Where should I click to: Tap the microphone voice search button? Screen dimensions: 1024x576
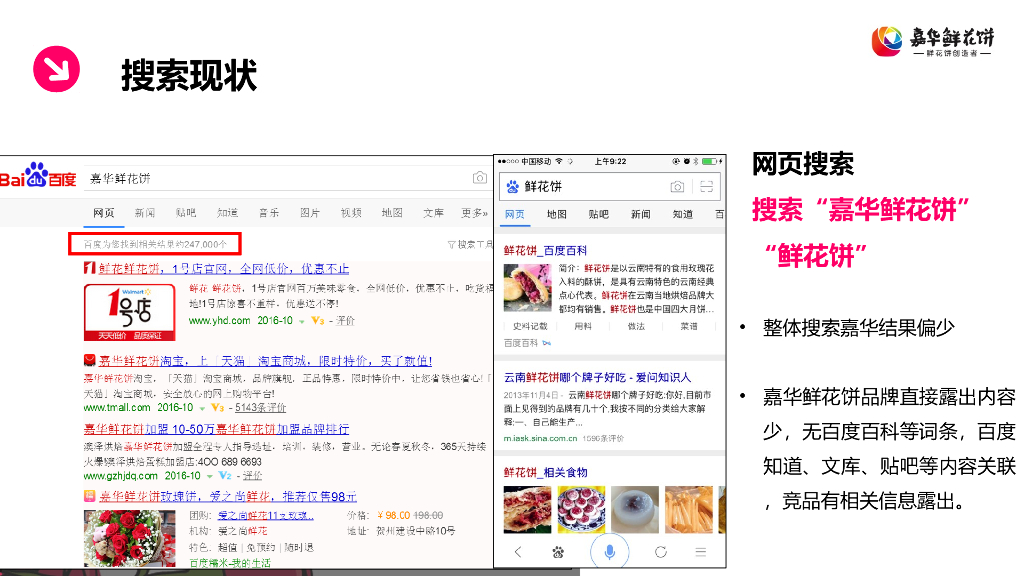coord(609,552)
